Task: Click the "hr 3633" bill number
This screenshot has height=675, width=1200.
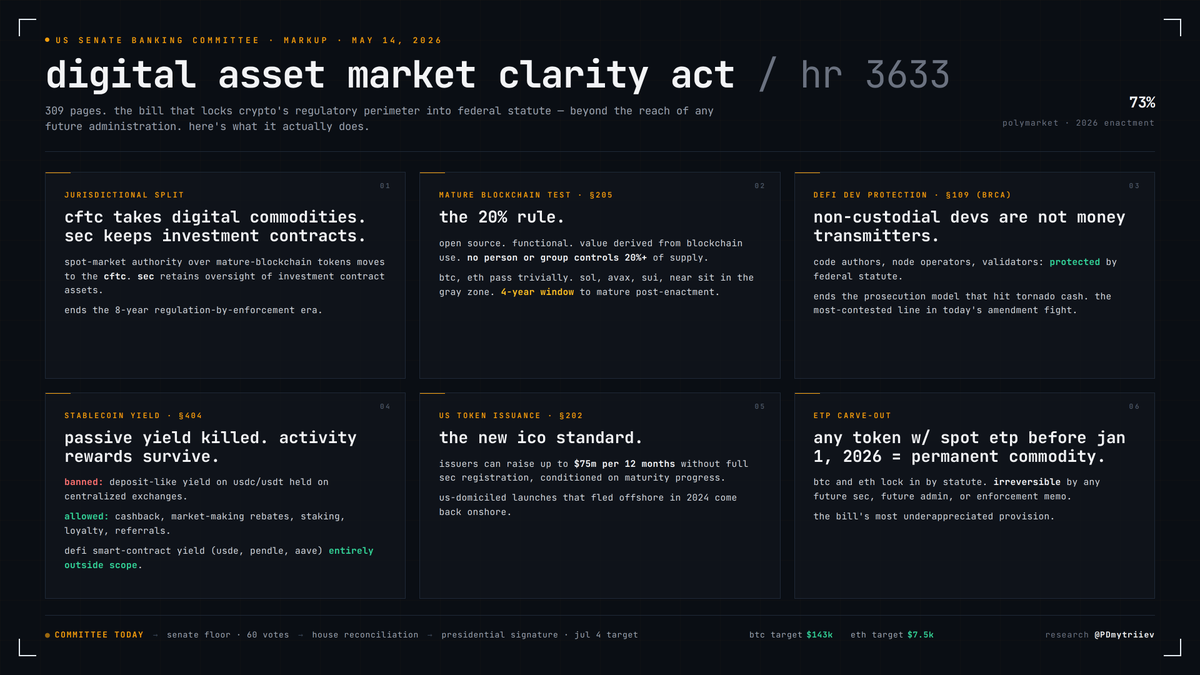Action: point(875,75)
